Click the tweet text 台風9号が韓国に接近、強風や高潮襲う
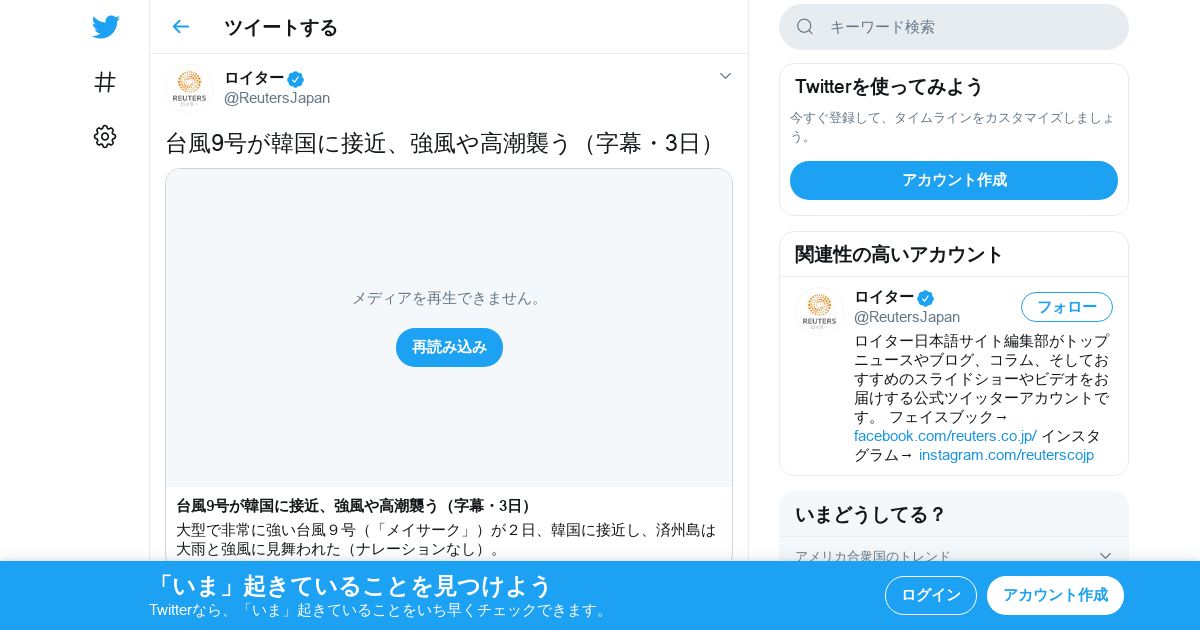The width and height of the screenshot is (1200, 630). pyautogui.click(x=444, y=143)
